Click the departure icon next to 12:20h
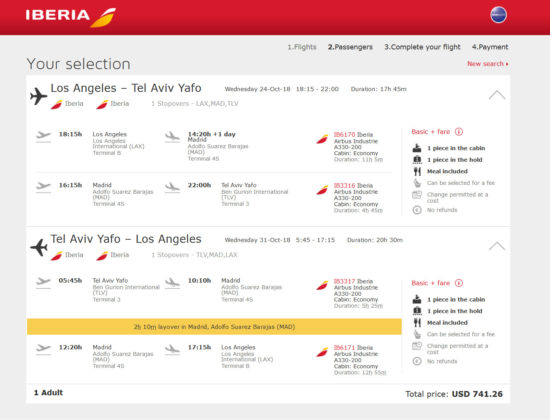Screen dimensions: 550x420 click(x=43, y=349)
